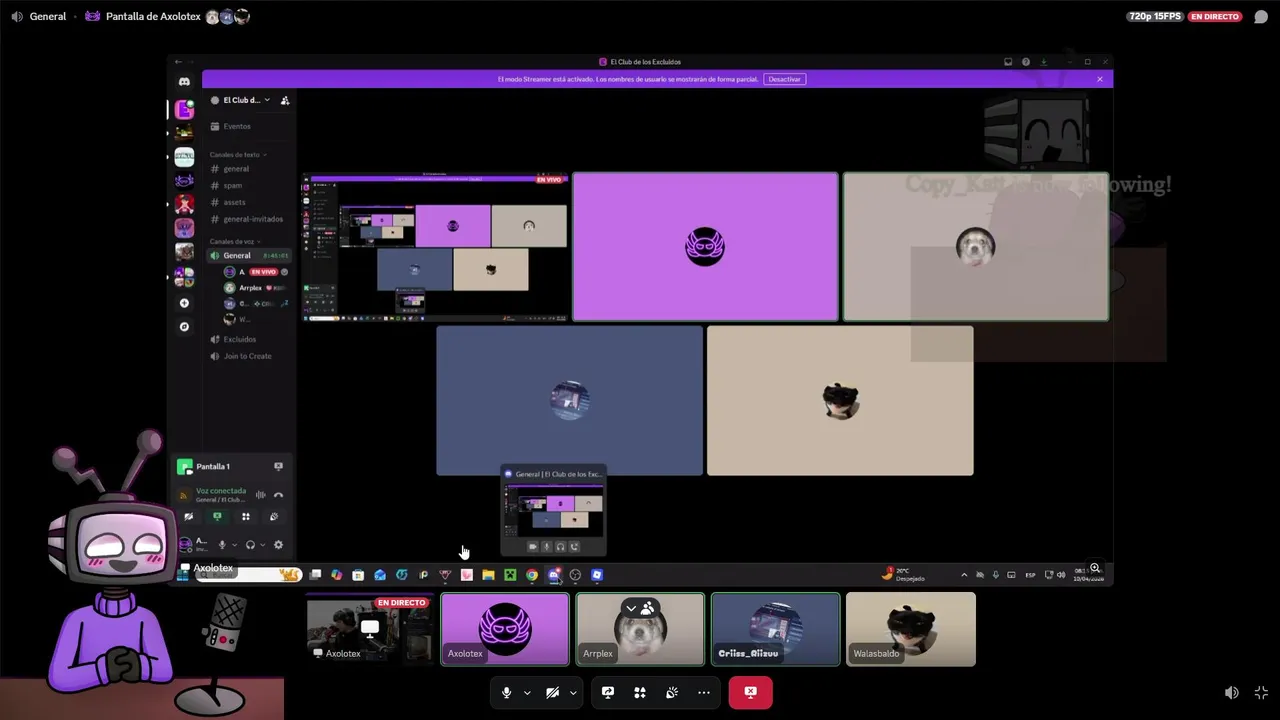Open the soundboard in call bar
This screenshot has height=720, width=1280.
[672, 692]
